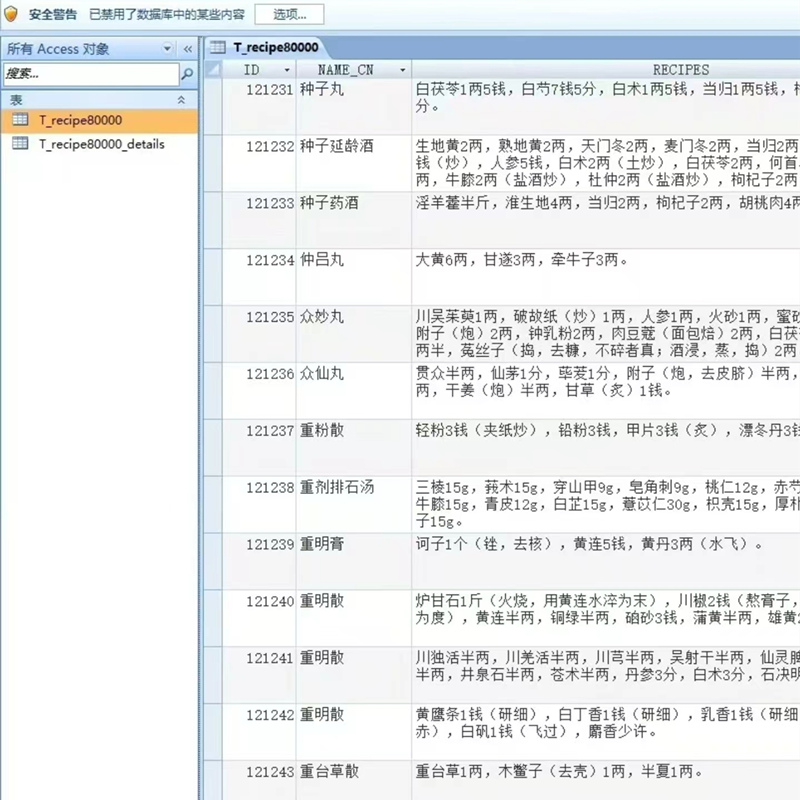Open the NAME_CN column filter dropdown
The height and width of the screenshot is (800, 800).
[403, 70]
